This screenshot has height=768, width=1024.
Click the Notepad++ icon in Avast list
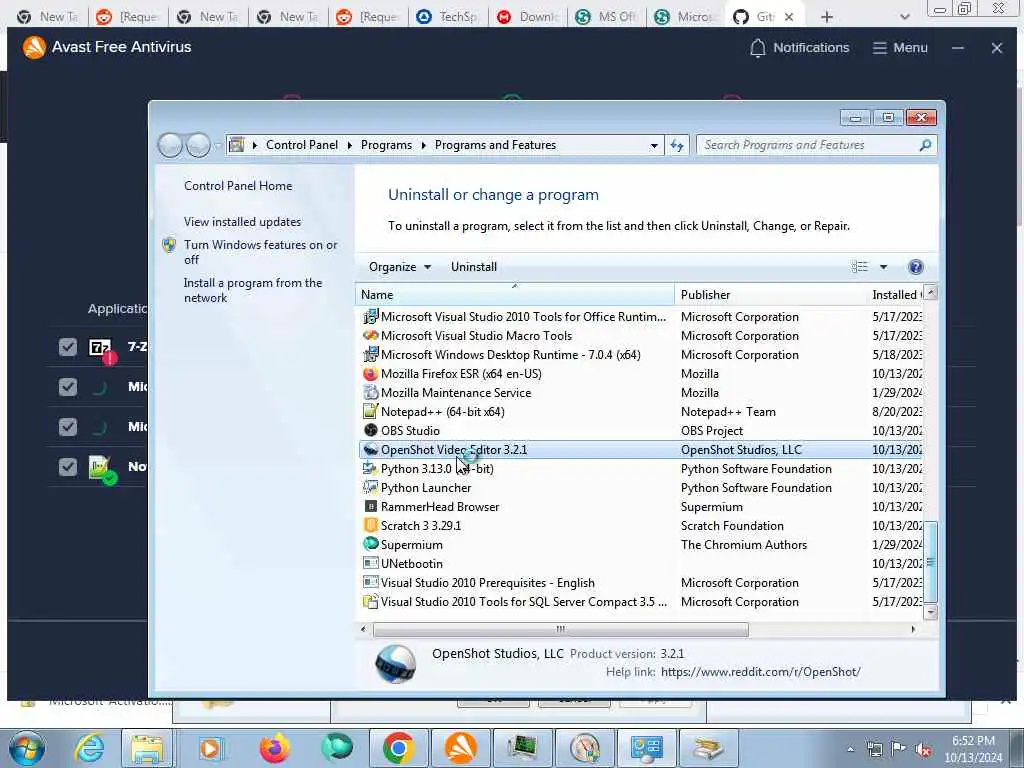(101, 467)
